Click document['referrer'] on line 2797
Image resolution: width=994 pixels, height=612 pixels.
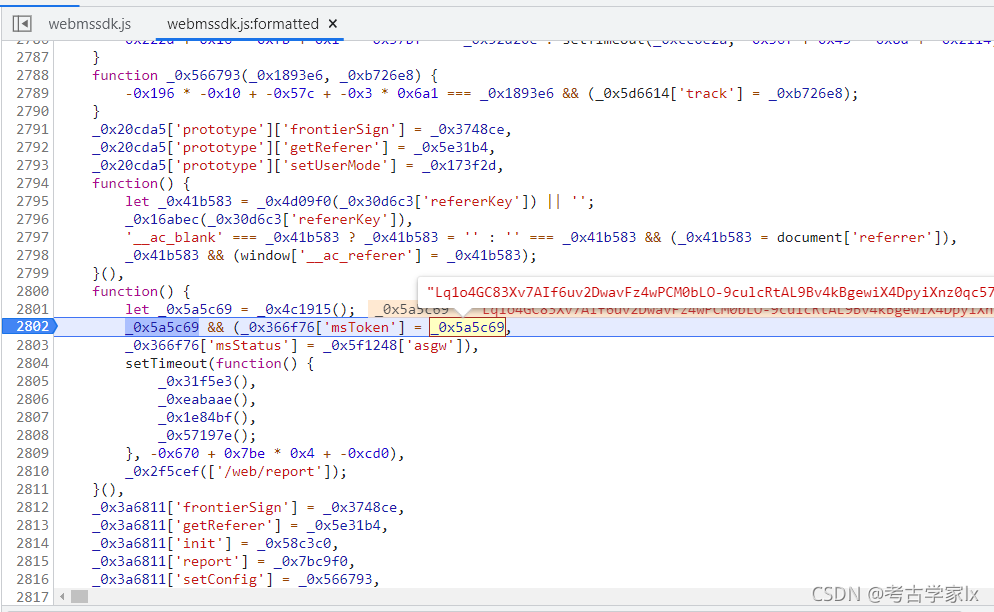pyautogui.click(x=859, y=238)
